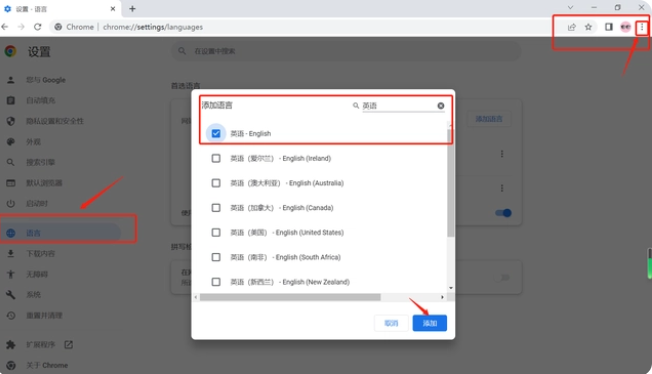Open 启动时 in the sidebar
The width and height of the screenshot is (652, 374).
pyautogui.click(x=37, y=203)
